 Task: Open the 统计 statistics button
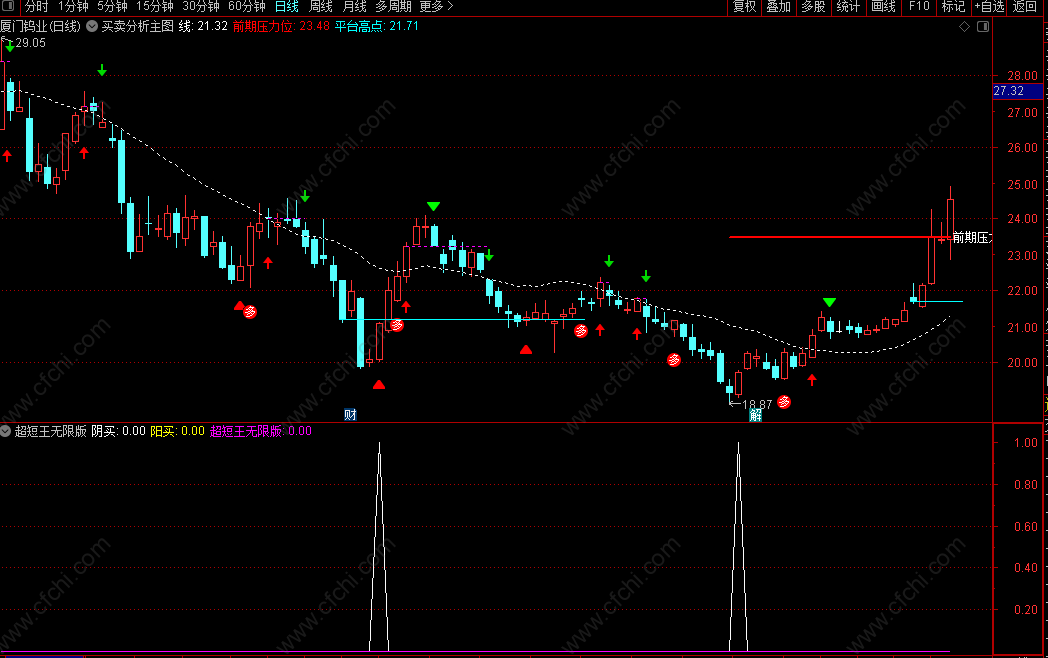(848, 7)
